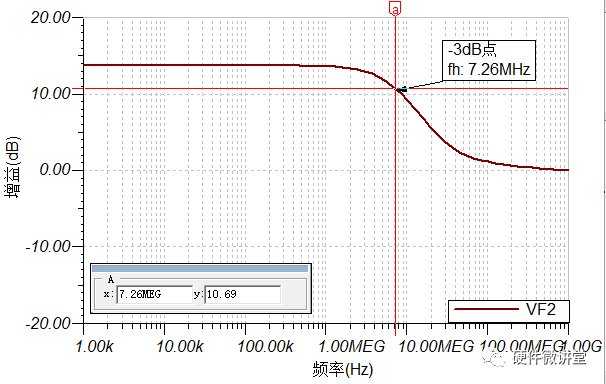Click the 100.00k x-axis tick label
The height and width of the screenshot is (384, 606).
coord(265,346)
